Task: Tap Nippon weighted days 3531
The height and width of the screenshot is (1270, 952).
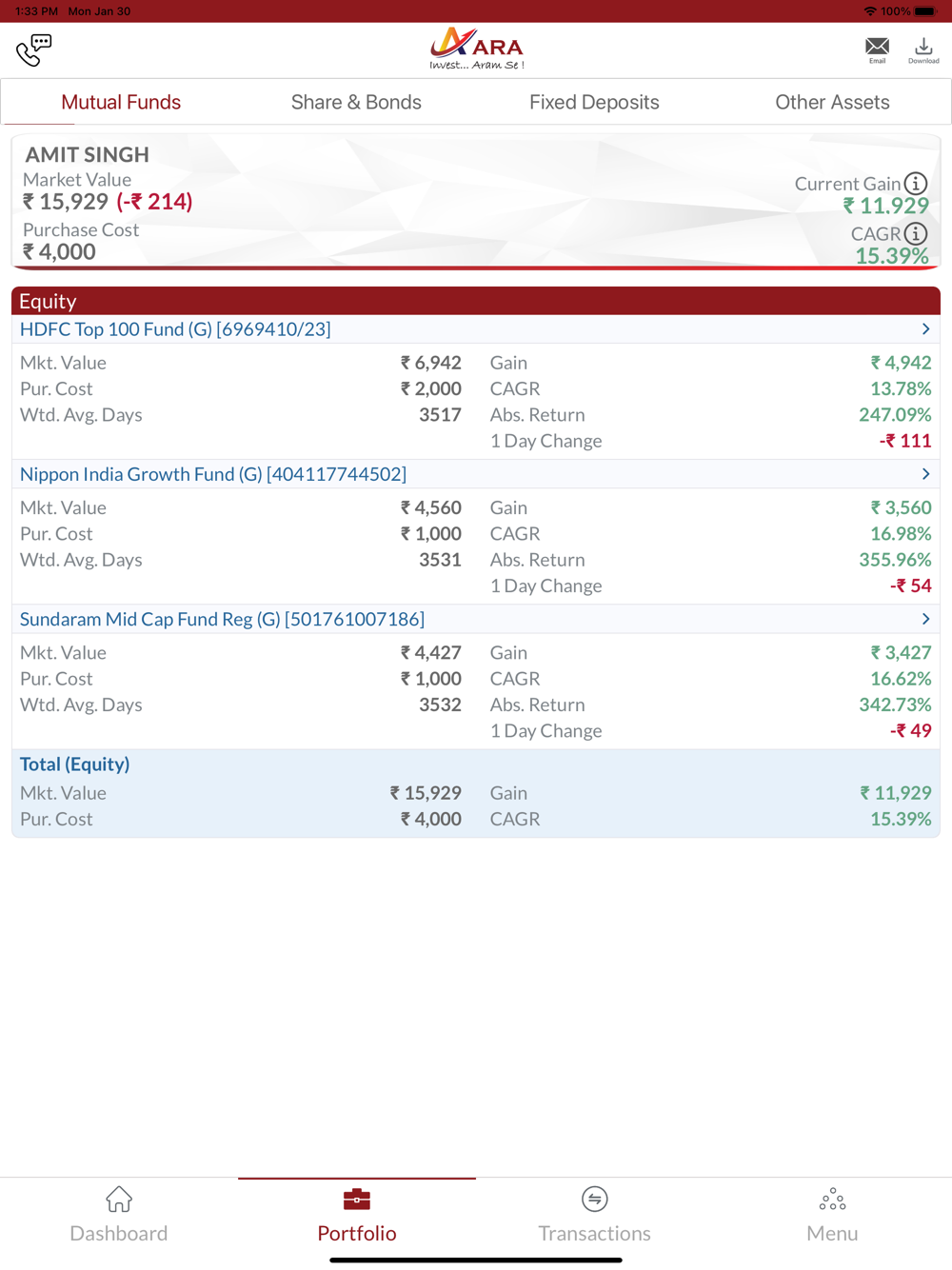Action: click(440, 560)
